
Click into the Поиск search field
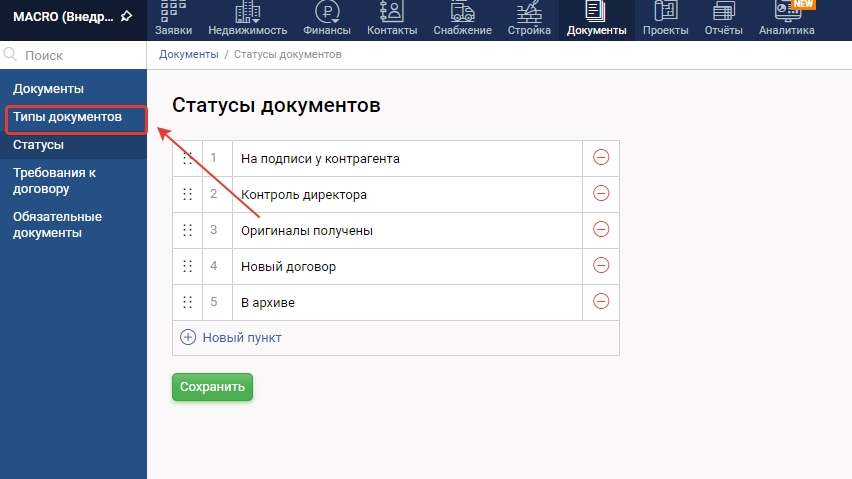click(80, 56)
